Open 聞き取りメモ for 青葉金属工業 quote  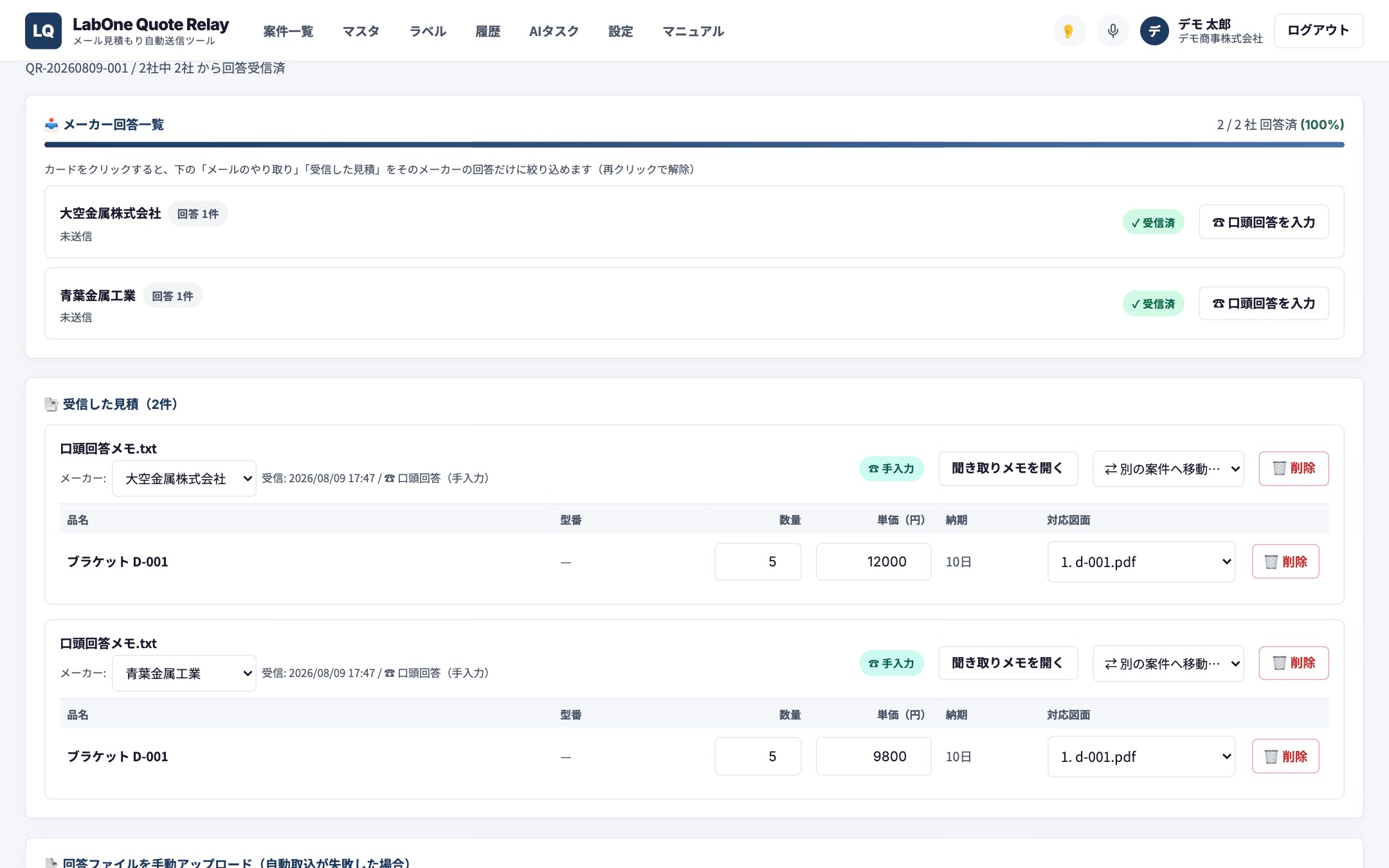tap(1008, 663)
